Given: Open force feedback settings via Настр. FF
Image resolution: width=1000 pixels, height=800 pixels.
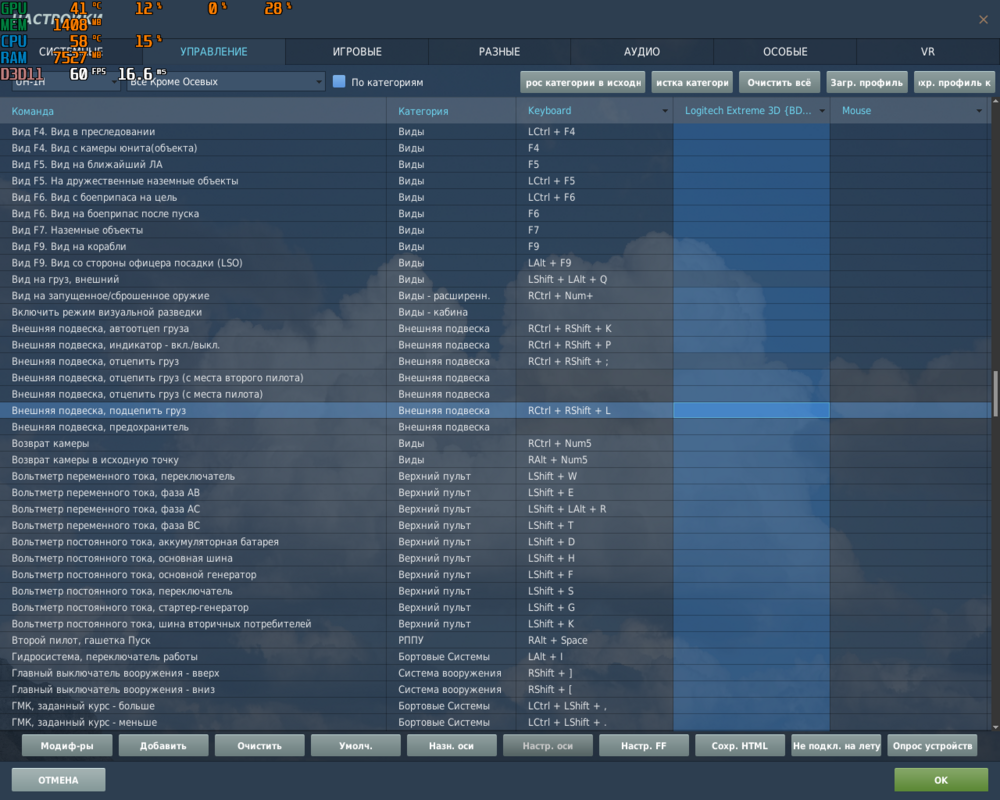Looking at the screenshot, I should tap(644, 745).
